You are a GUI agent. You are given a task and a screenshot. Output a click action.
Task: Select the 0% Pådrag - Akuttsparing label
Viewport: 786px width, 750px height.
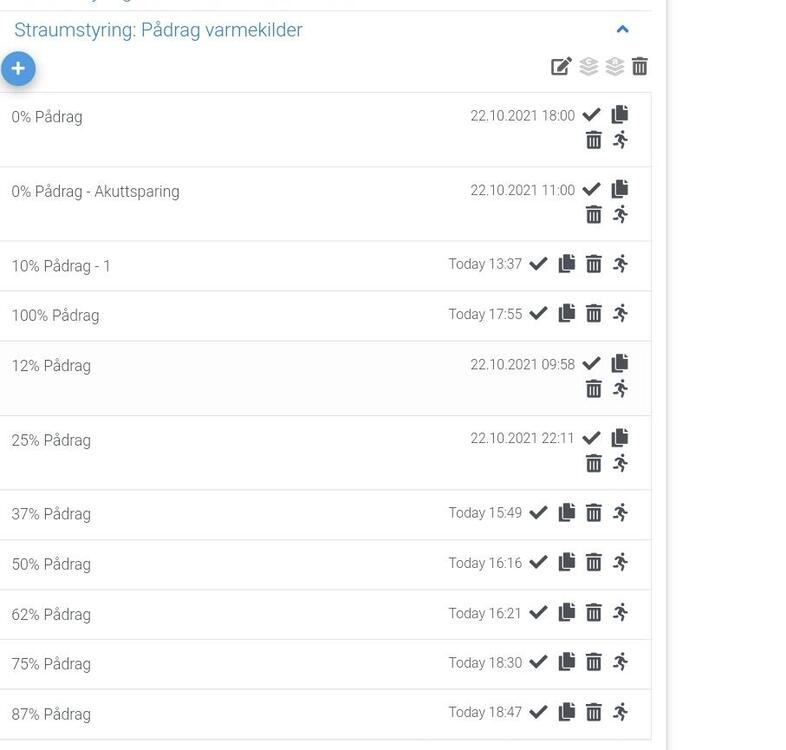click(x=95, y=191)
